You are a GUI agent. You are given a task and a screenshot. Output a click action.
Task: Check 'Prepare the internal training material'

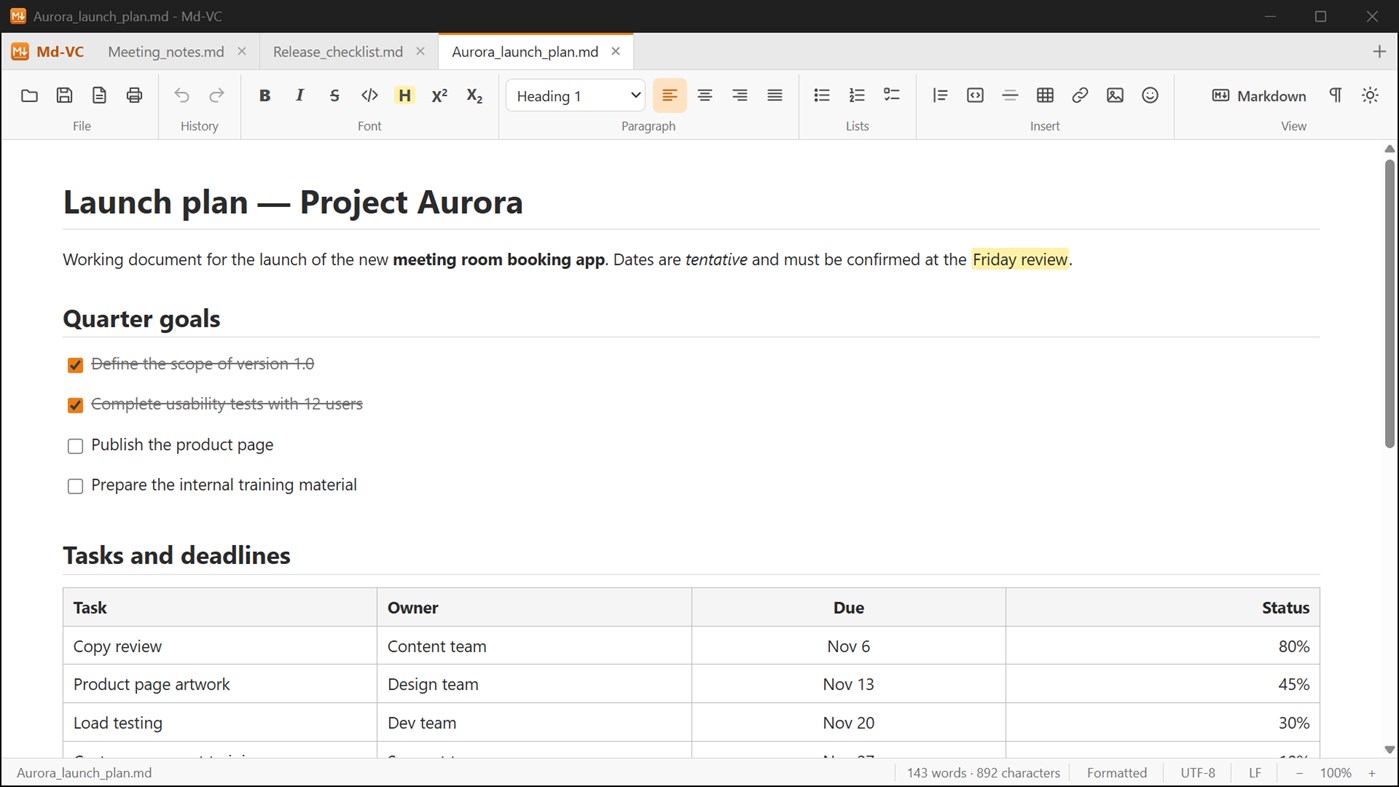(75, 486)
